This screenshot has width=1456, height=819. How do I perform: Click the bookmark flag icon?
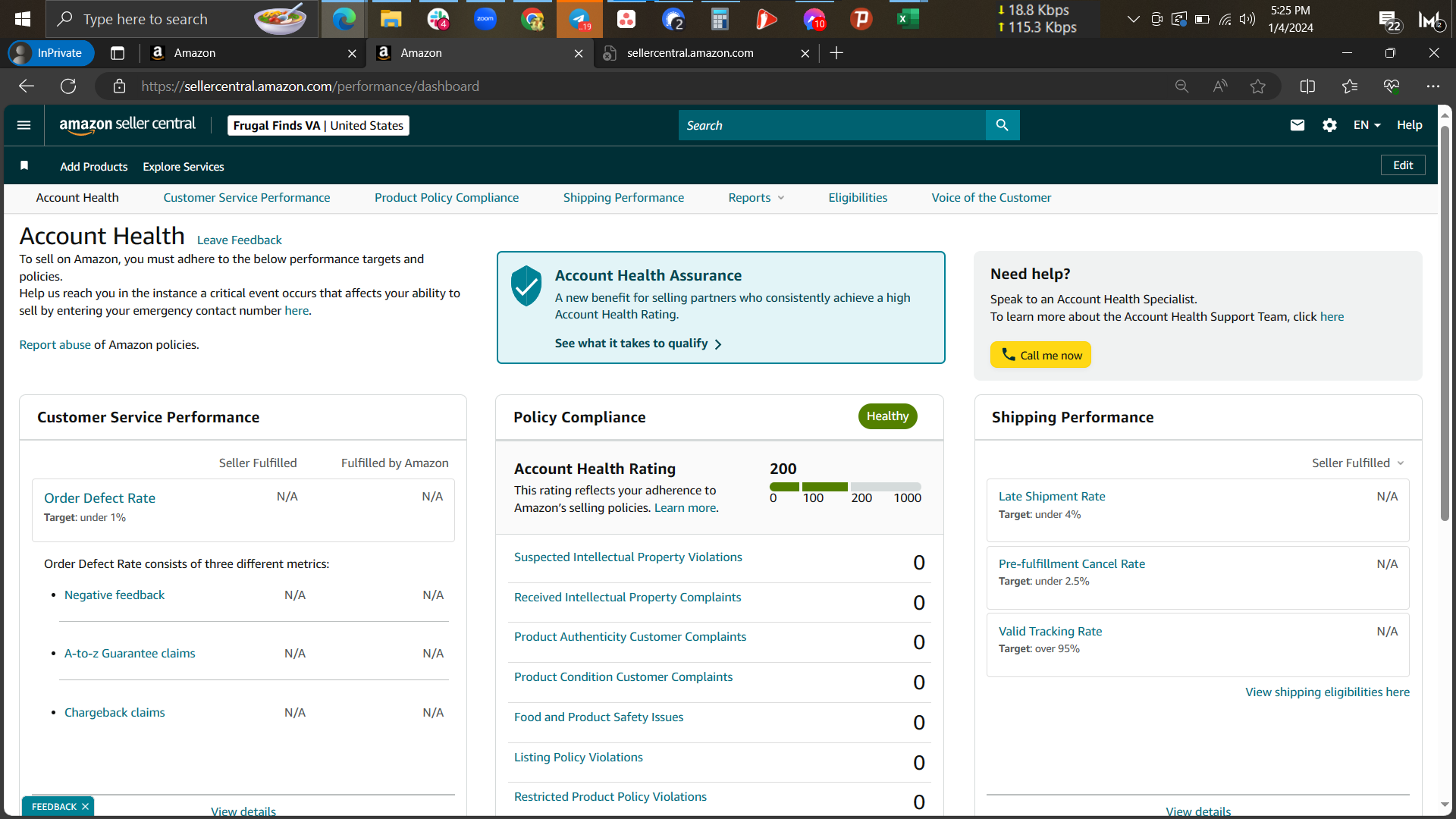click(x=24, y=166)
